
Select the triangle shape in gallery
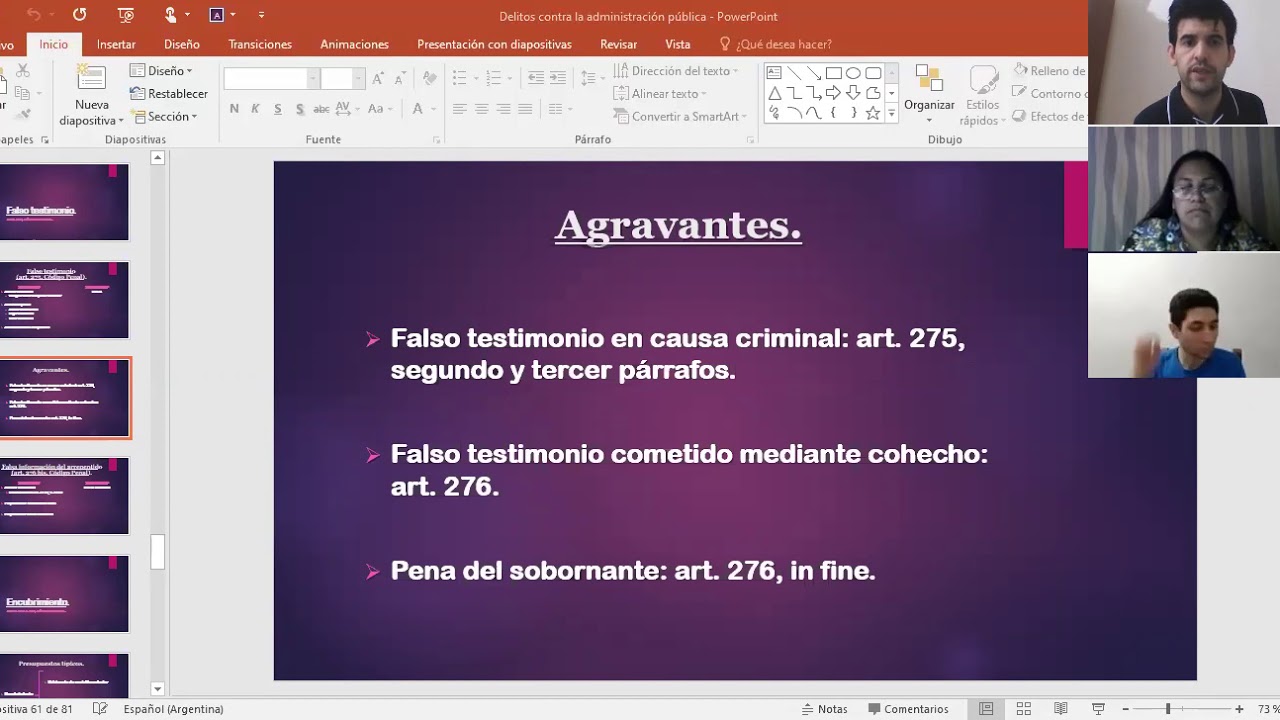click(x=774, y=93)
